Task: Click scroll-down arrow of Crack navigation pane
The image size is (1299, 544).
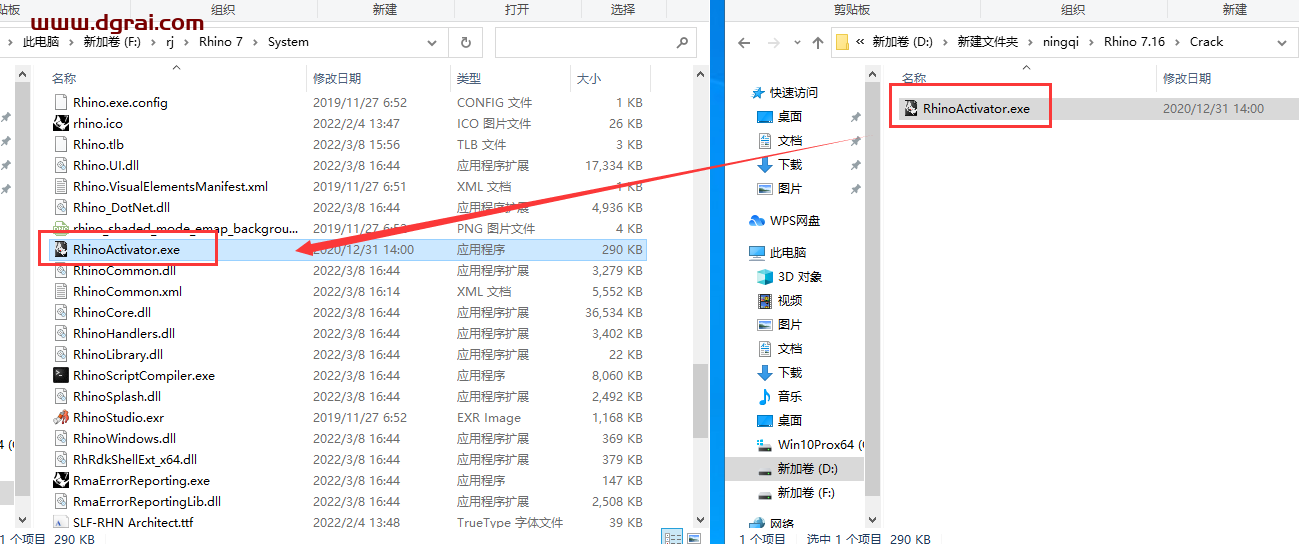Action: (872, 522)
